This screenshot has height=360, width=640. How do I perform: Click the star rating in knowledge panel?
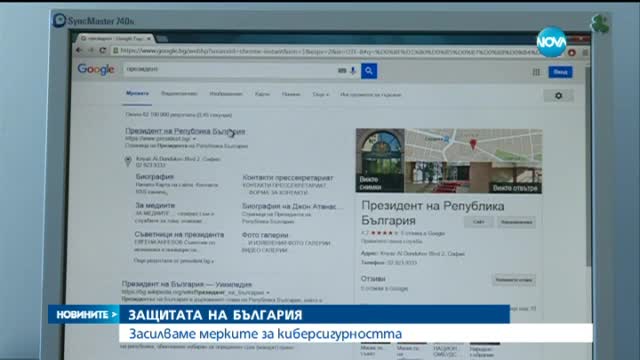pyautogui.click(x=384, y=233)
